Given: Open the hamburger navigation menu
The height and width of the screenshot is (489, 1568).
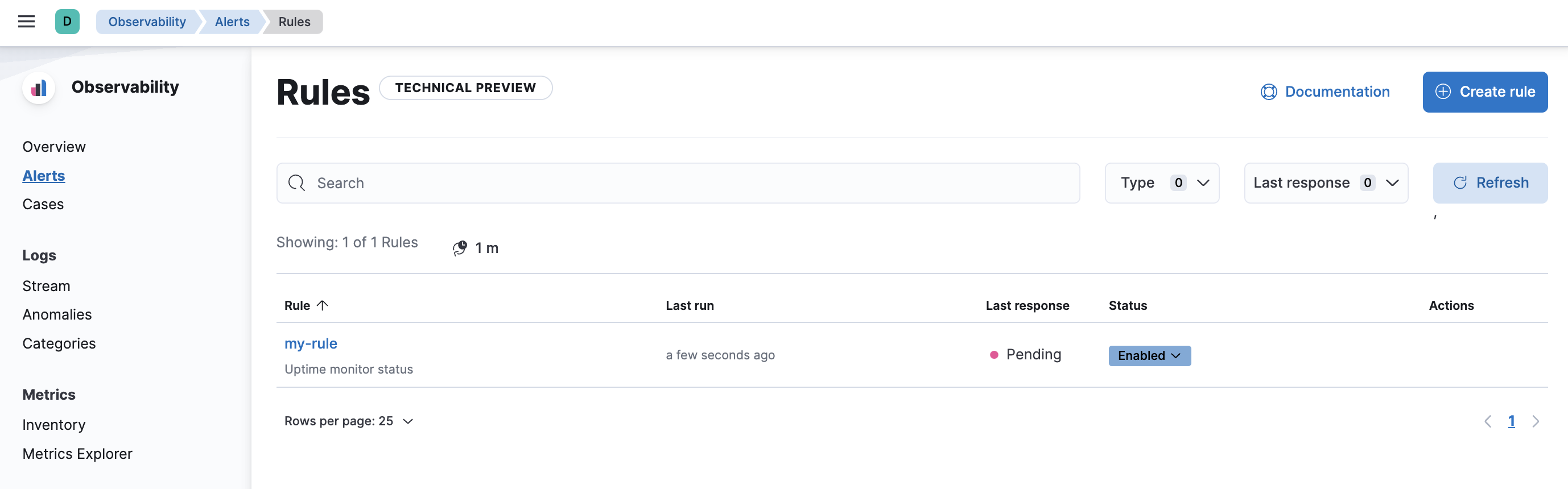Looking at the screenshot, I should tap(26, 20).
